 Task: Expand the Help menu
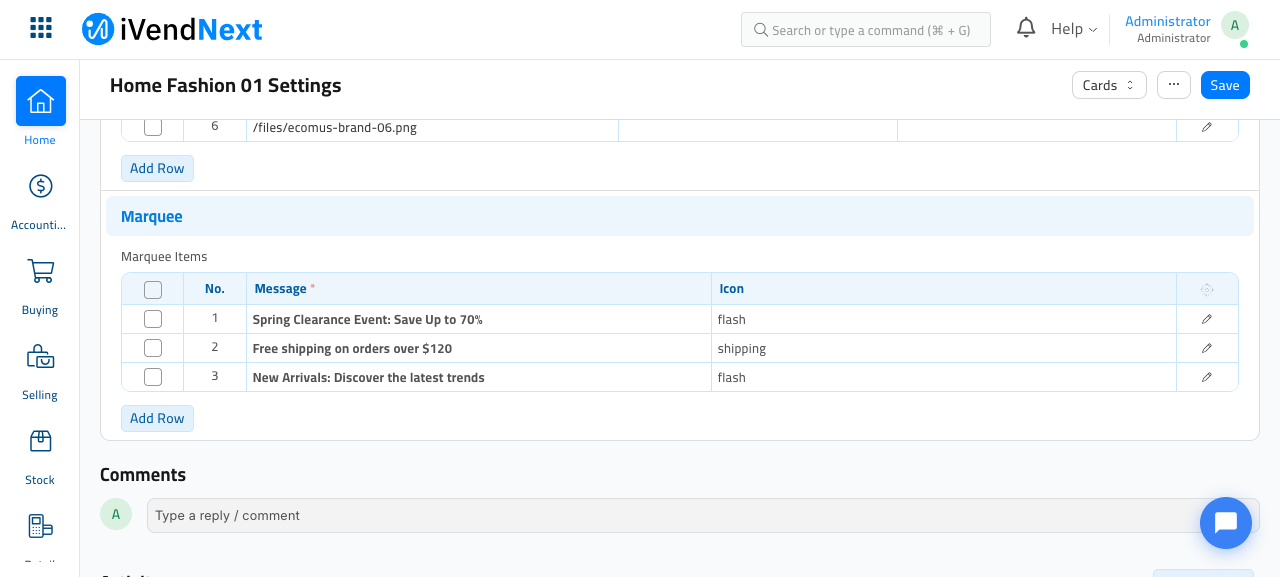[x=1074, y=29]
